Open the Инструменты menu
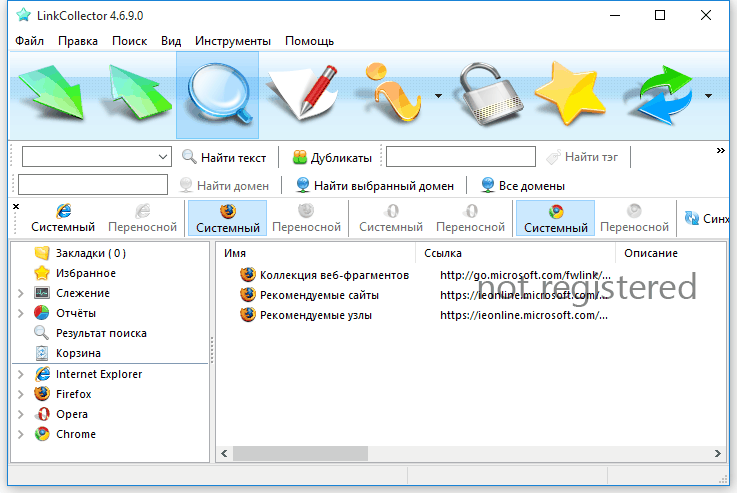Viewport: 737px width, 493px height. [x=232, y=41]
